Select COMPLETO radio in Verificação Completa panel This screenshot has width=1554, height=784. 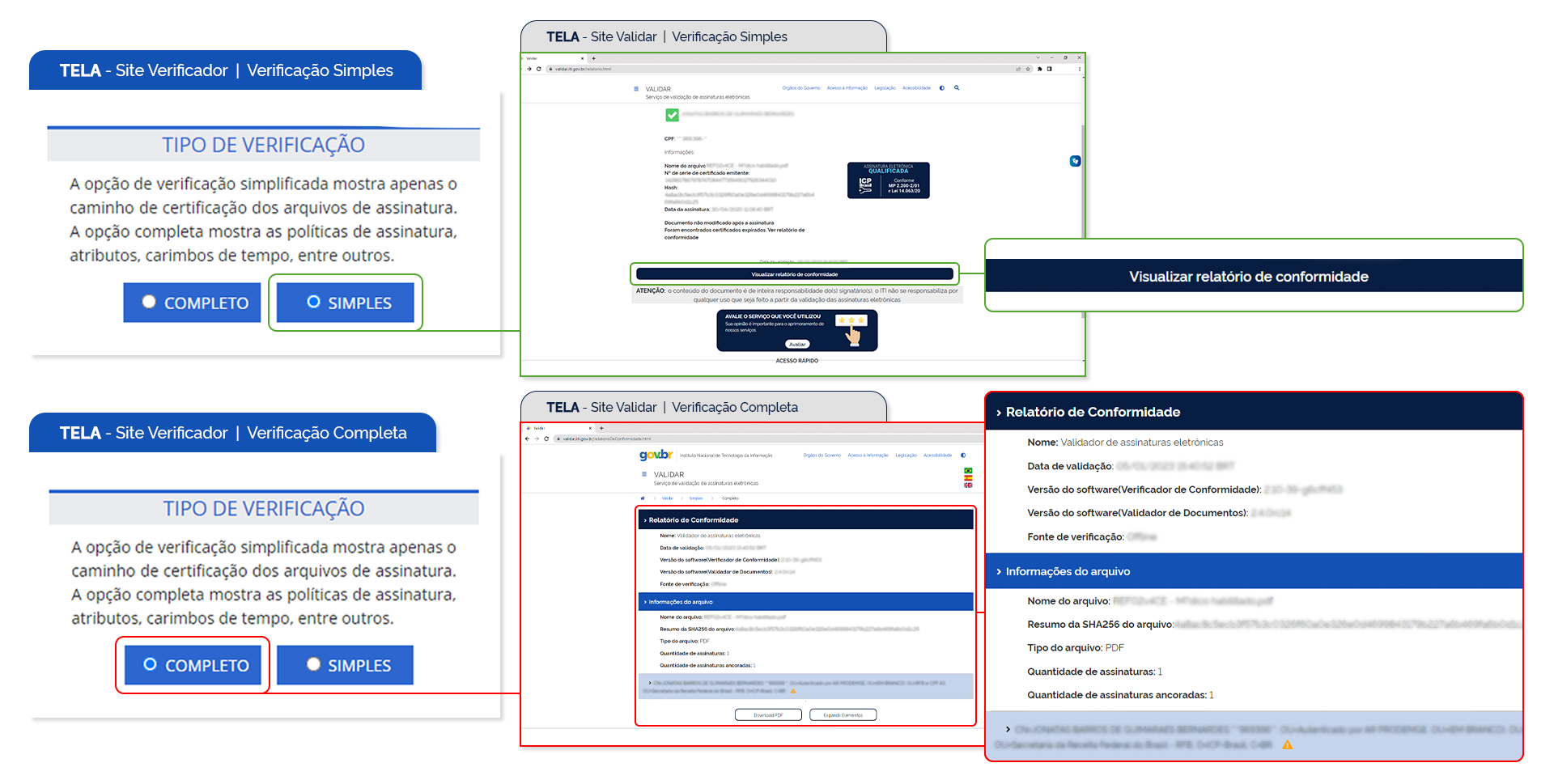pos(150,664)
